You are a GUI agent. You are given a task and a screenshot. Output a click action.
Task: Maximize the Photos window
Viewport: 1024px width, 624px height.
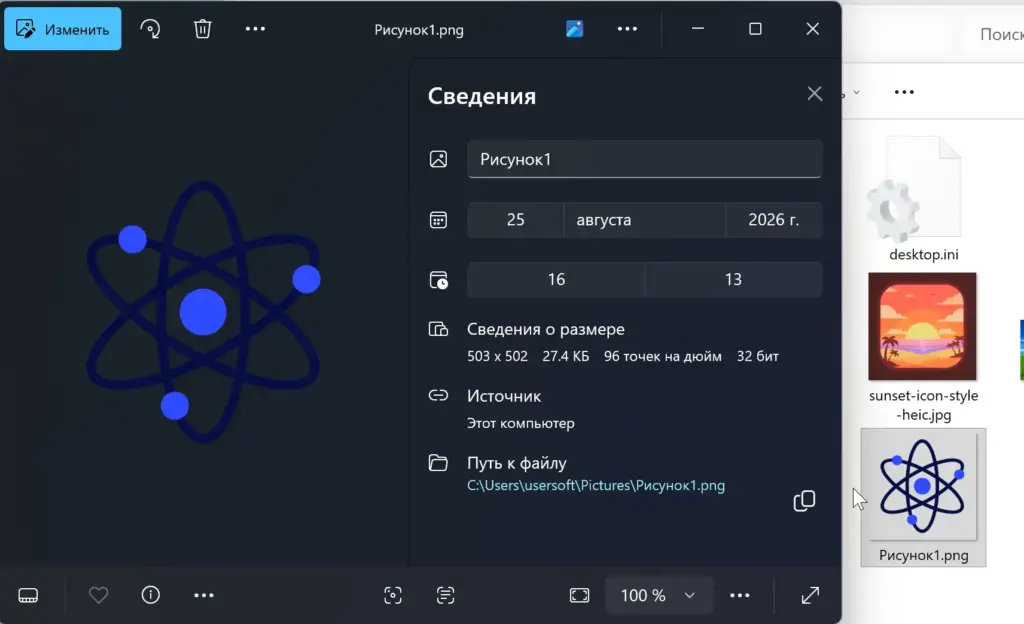(x=755, y=29)
